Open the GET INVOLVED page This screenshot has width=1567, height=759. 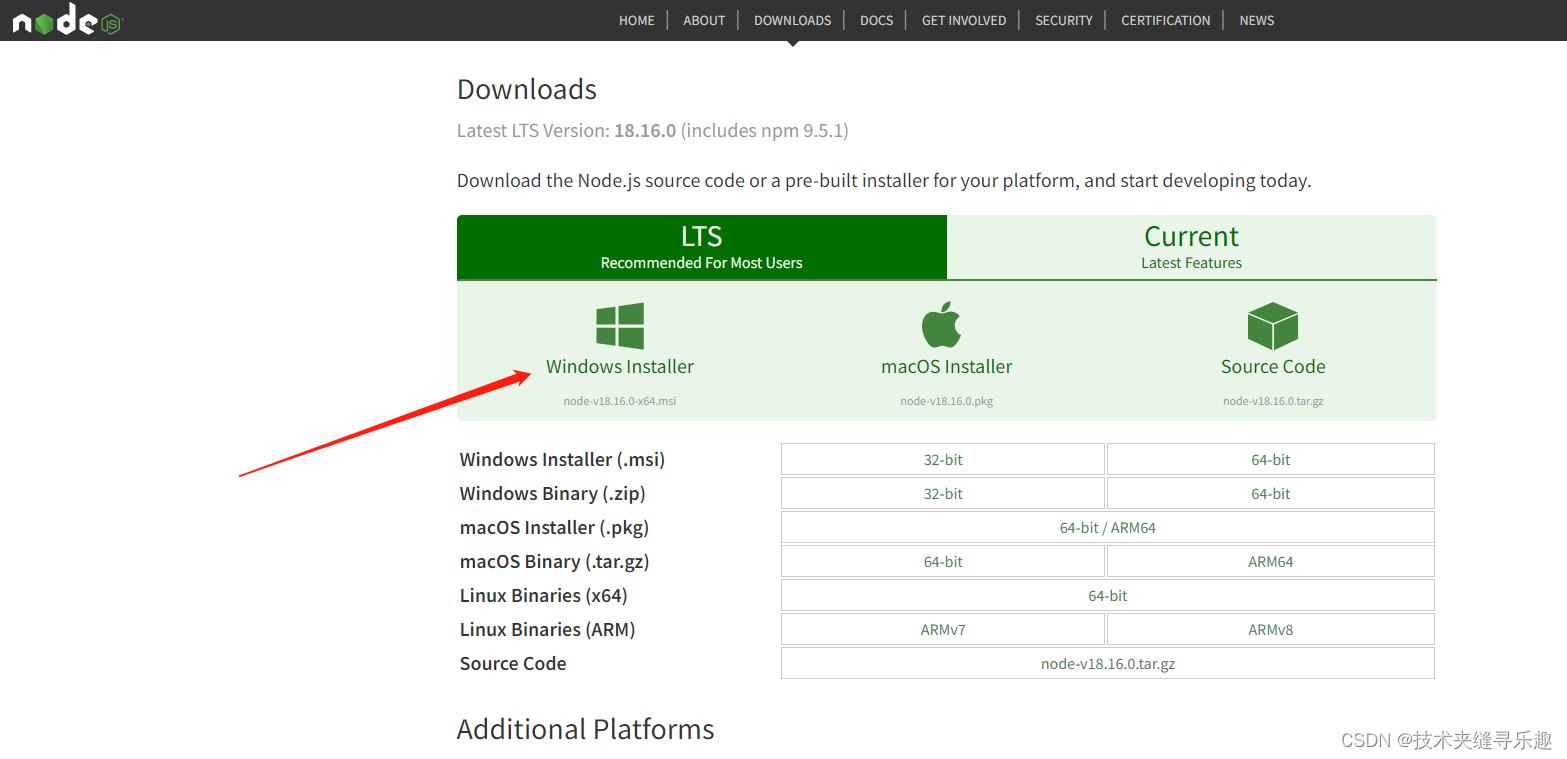pyautogui.click(x=964, y=20)
